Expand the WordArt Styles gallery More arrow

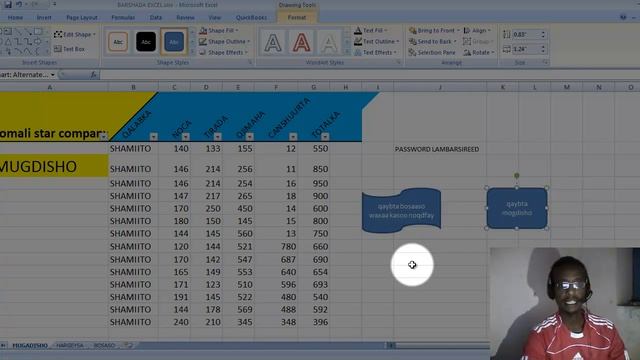point(347,52)
